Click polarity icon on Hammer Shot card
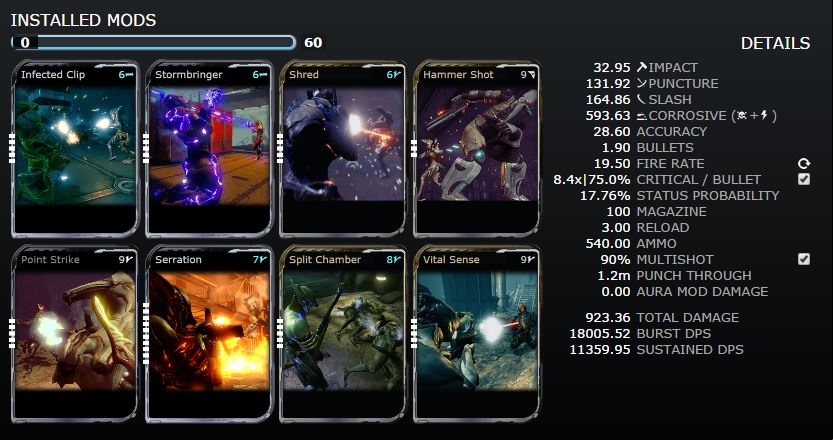 click(531, 75)
